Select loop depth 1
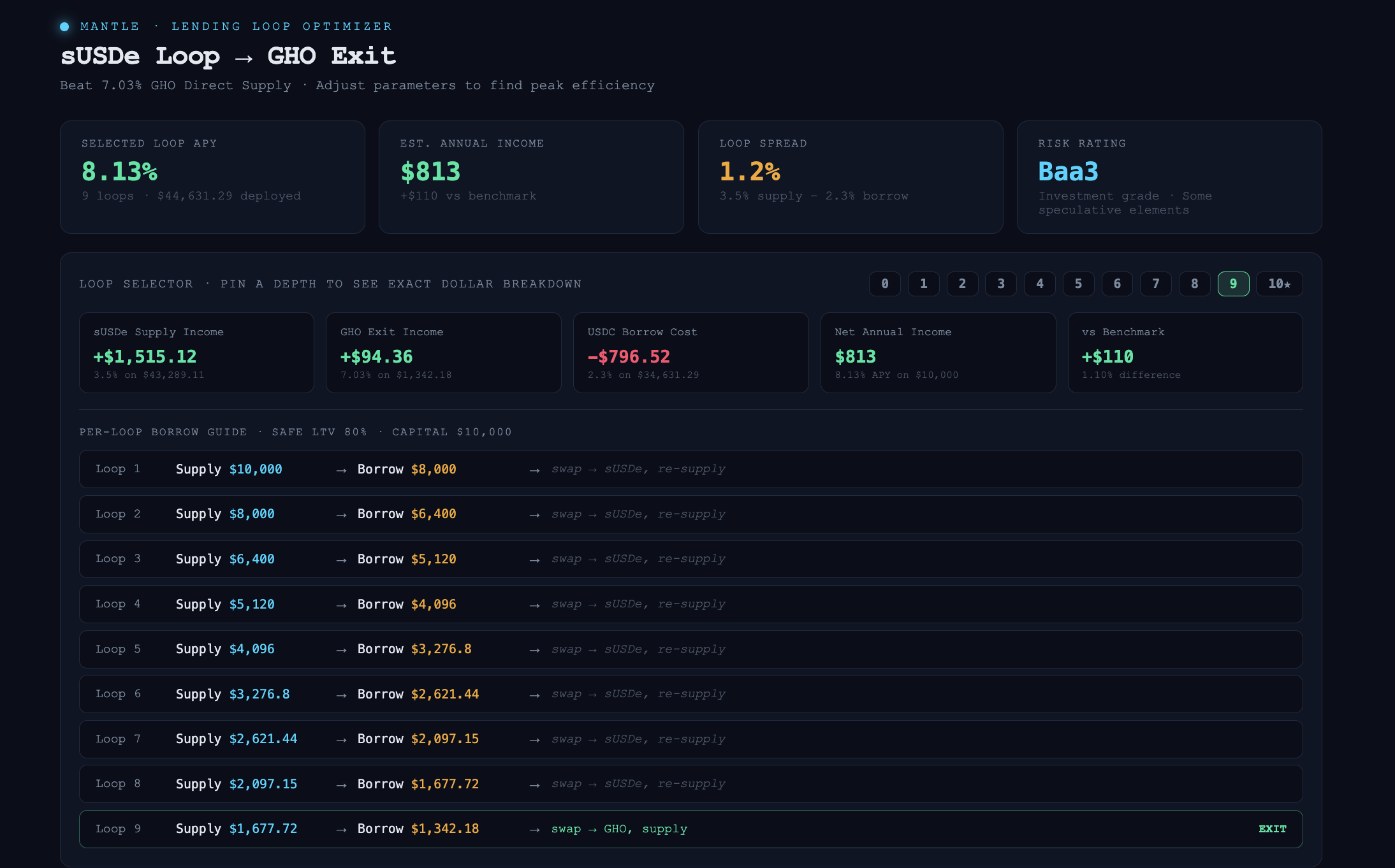 (x=923, y=284)
